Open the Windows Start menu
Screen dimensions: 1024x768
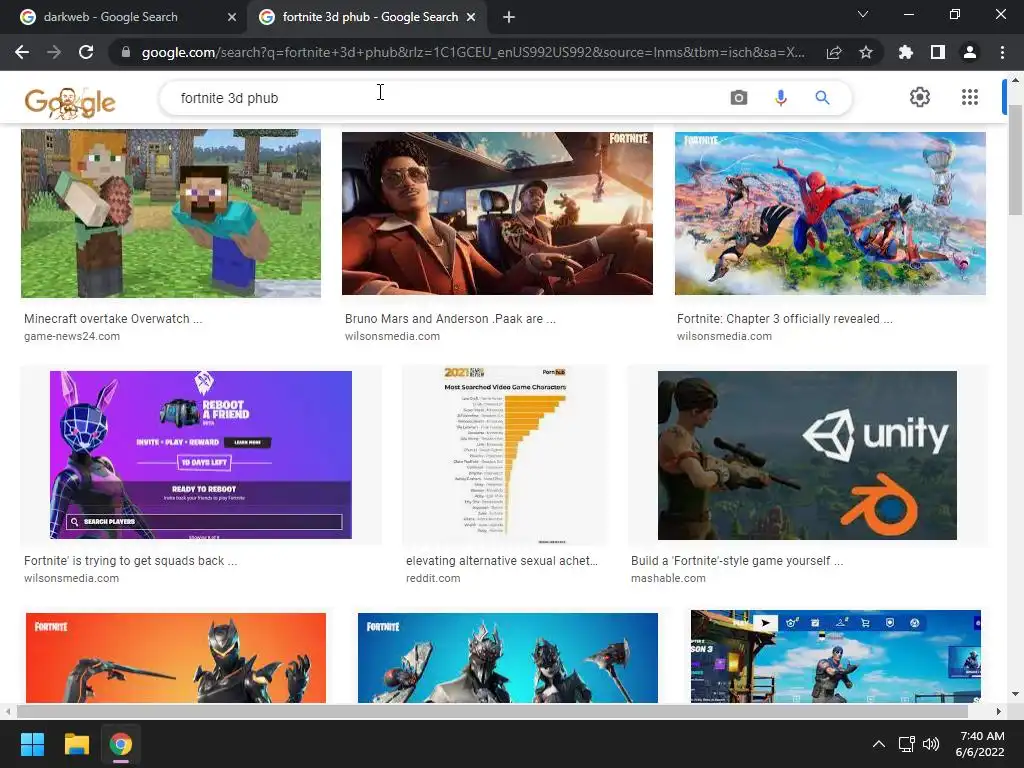click(x=32, y=744)
